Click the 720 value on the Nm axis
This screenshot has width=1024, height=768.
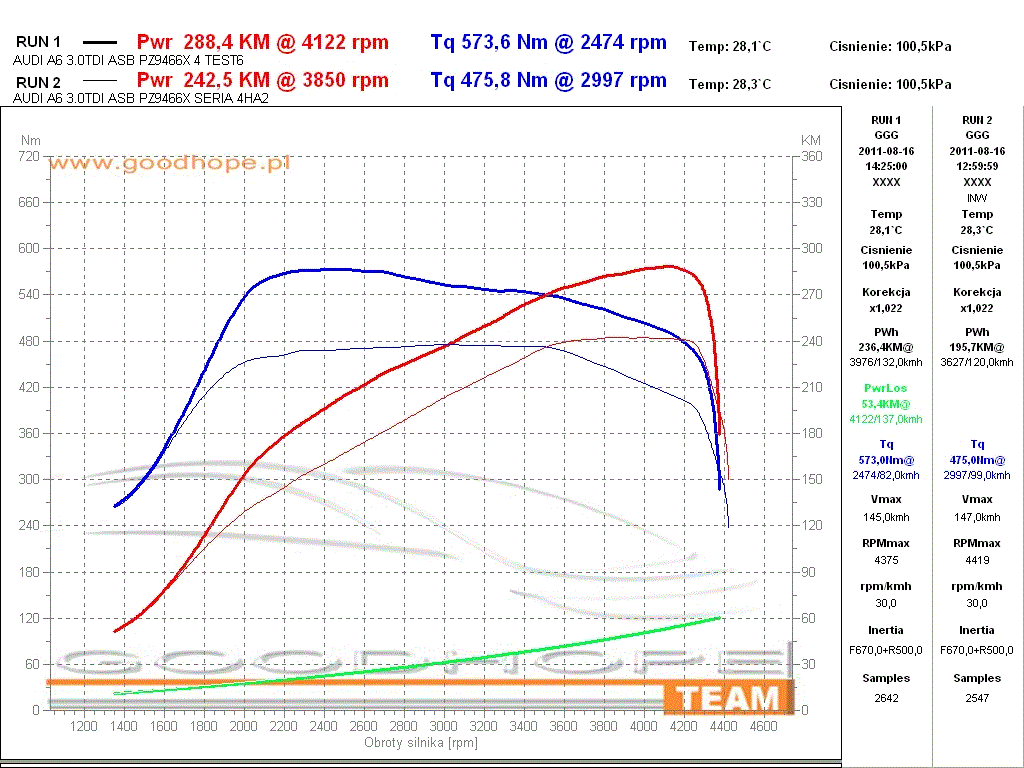[x=29, y=156]
